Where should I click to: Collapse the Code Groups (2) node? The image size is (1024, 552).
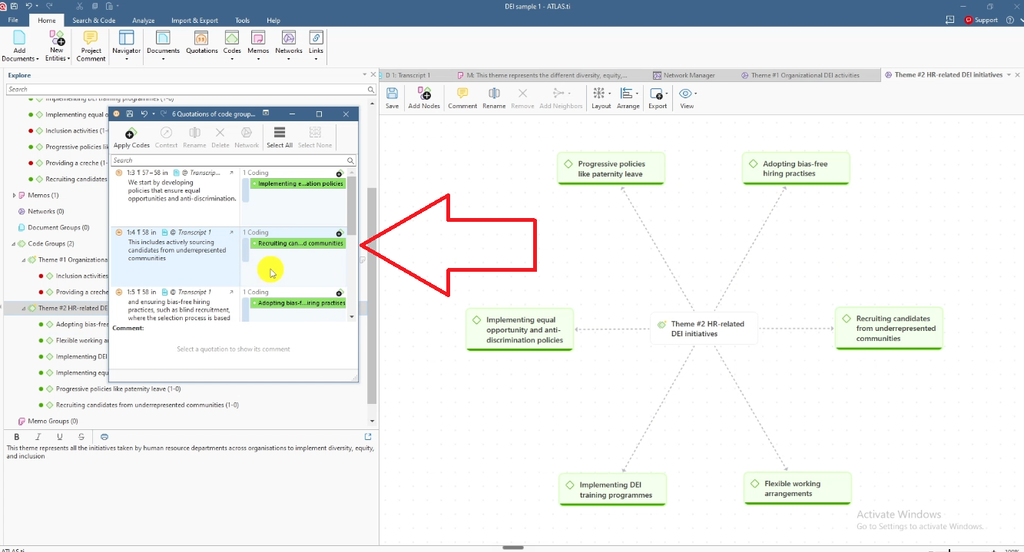(x=14, y=244)
